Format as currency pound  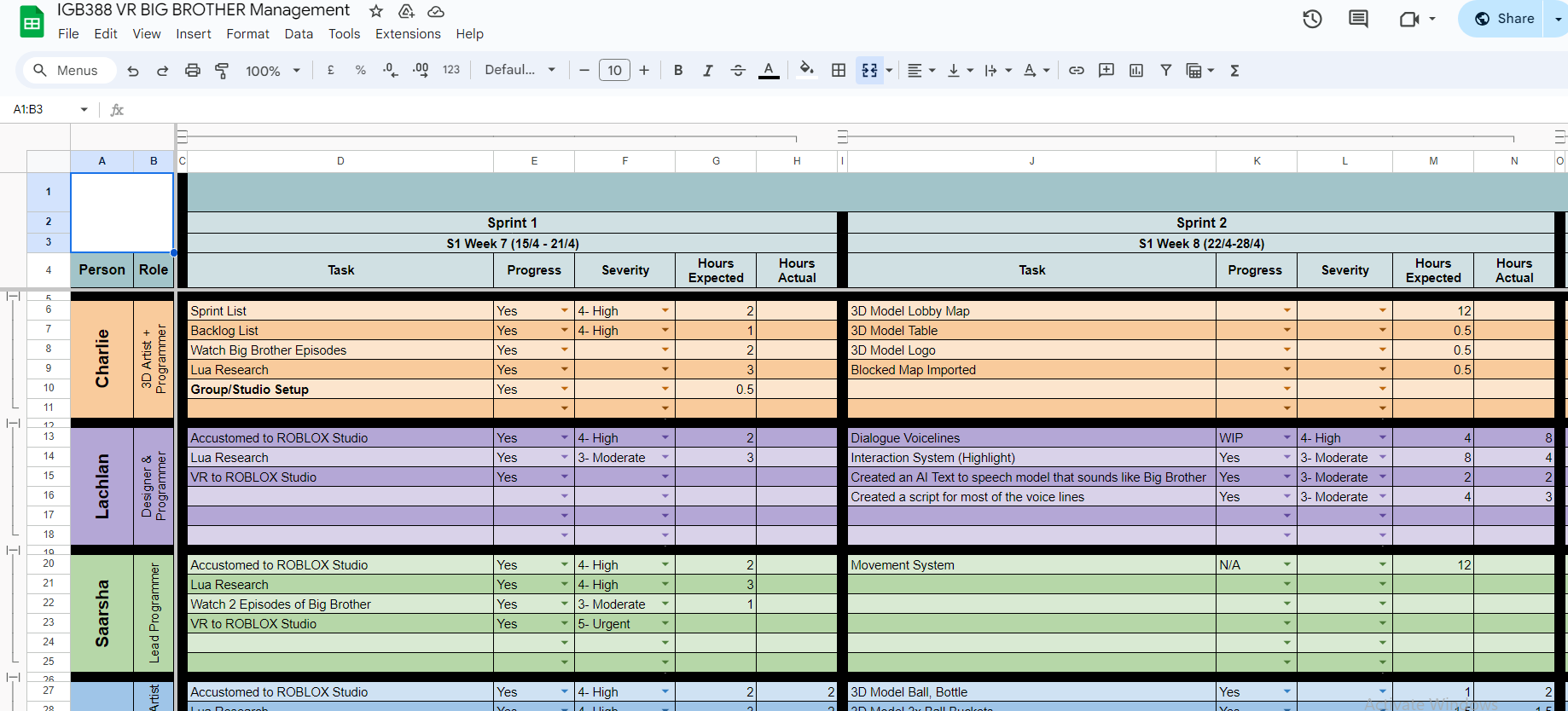coord(331,71)
